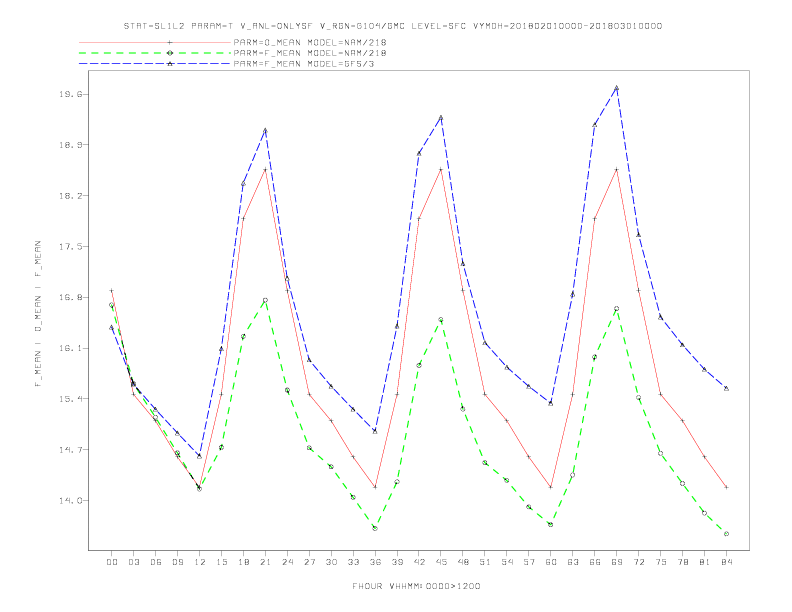Click x-axis forecast hour label 42

click(x=419, y=562)
